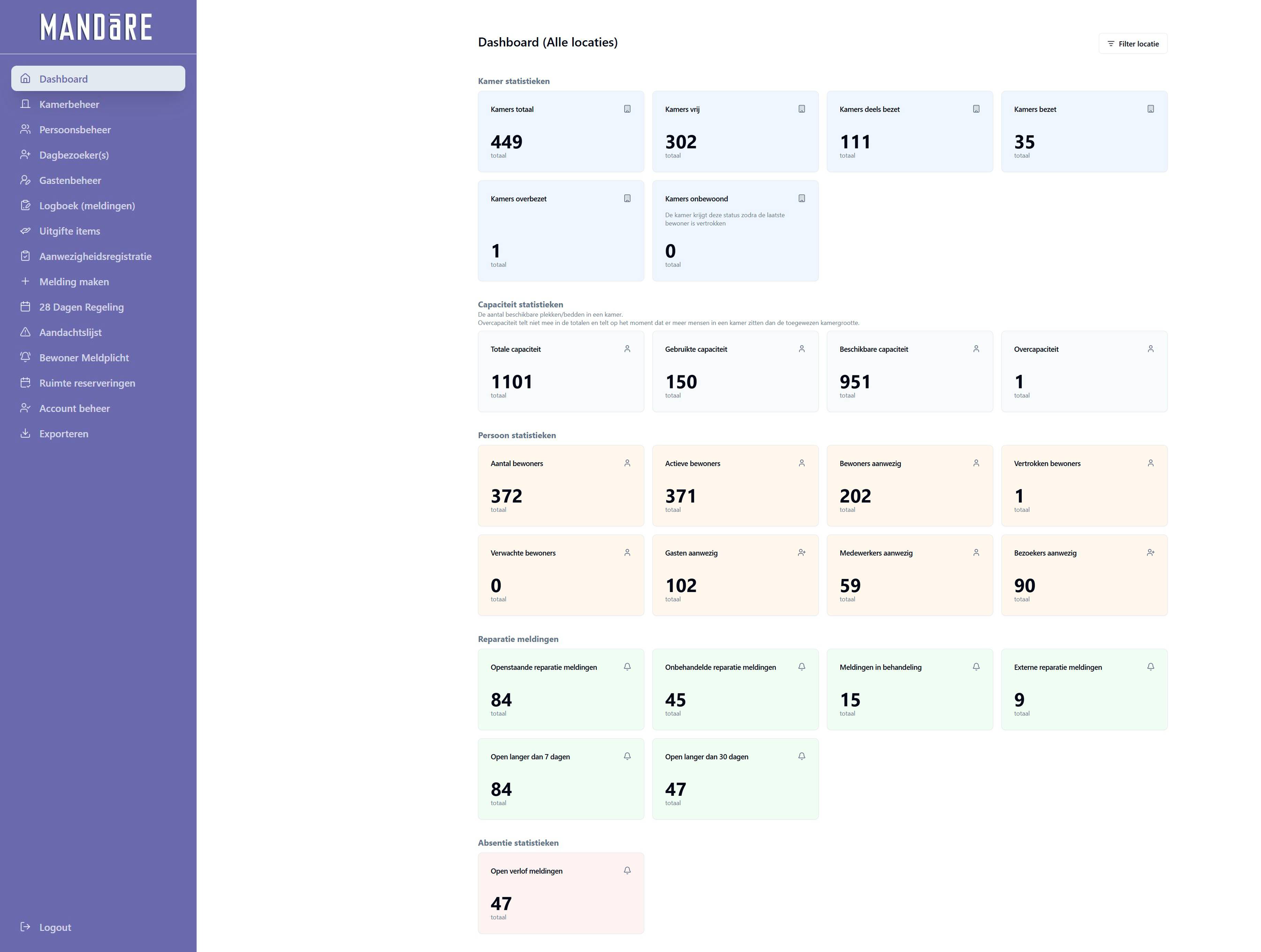Image resolution: width=1261 pixels, height=952 pixels.
Task: Click the Exporteren download icon
Action: click(25, 433)
